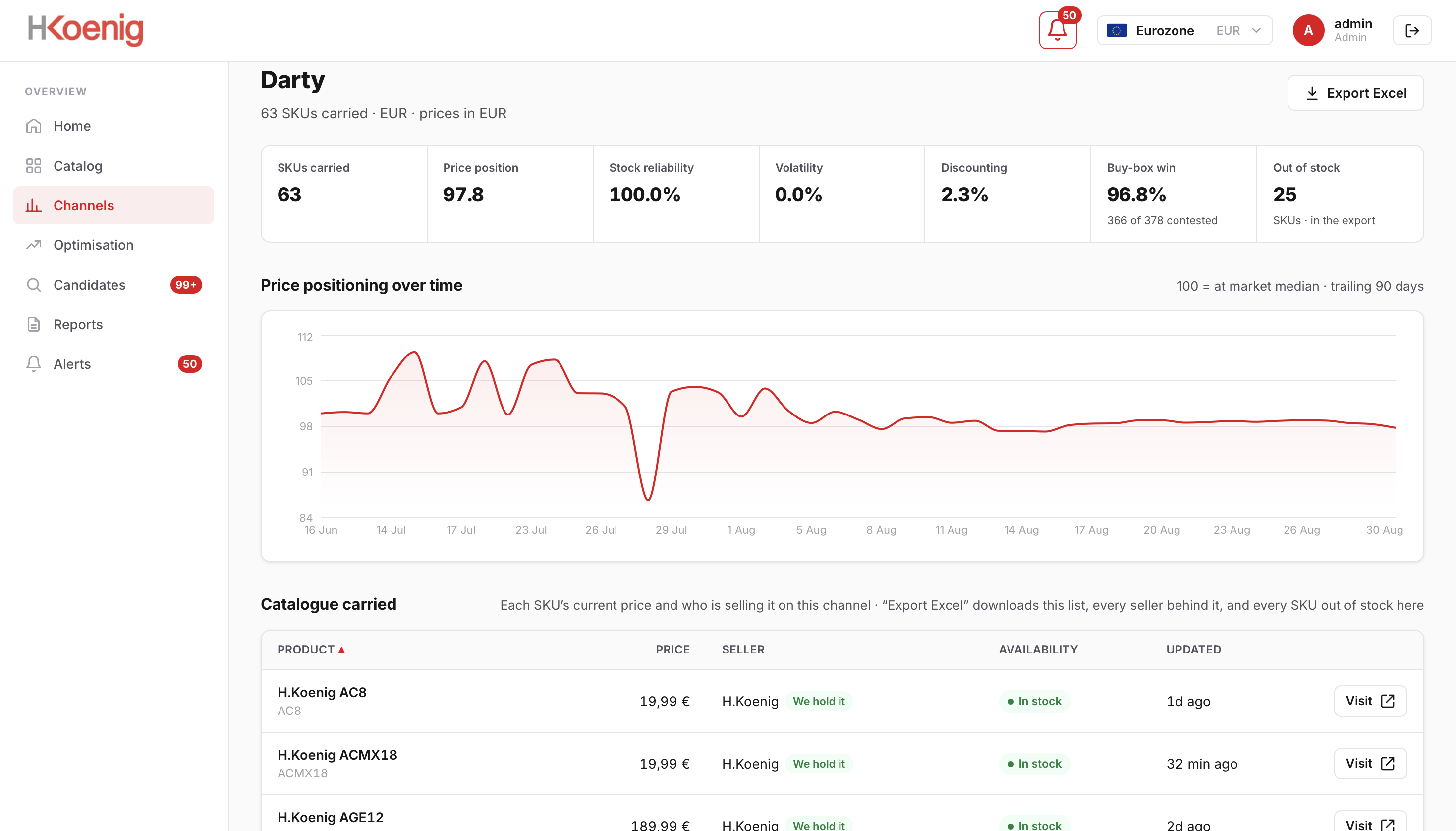Viewport: 1456px width, 831px height.
Task: Click the Volatility 0.0% value
Action: (x=798, y=195)
